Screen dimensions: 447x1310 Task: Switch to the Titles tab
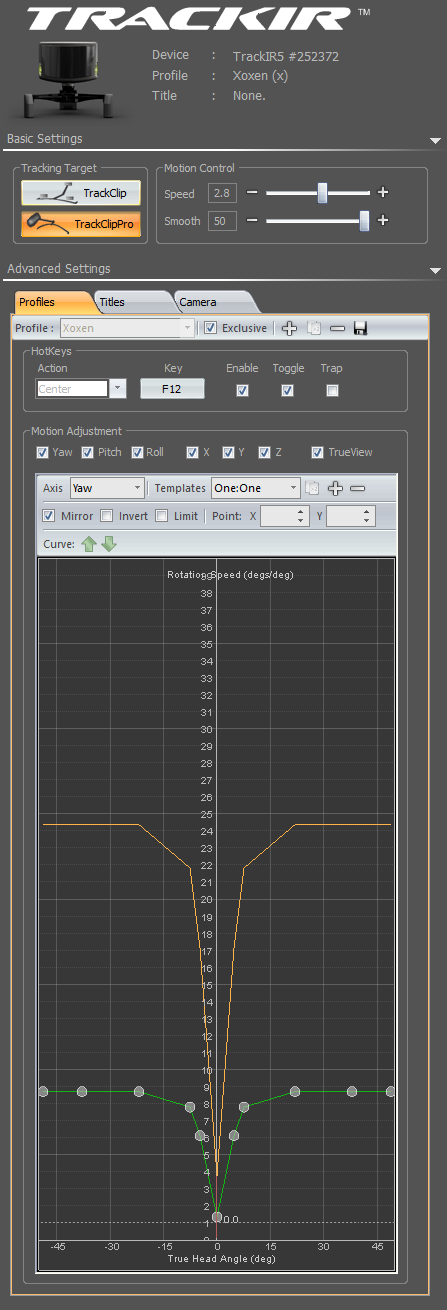pyautogui.click(x=130, y=301)
